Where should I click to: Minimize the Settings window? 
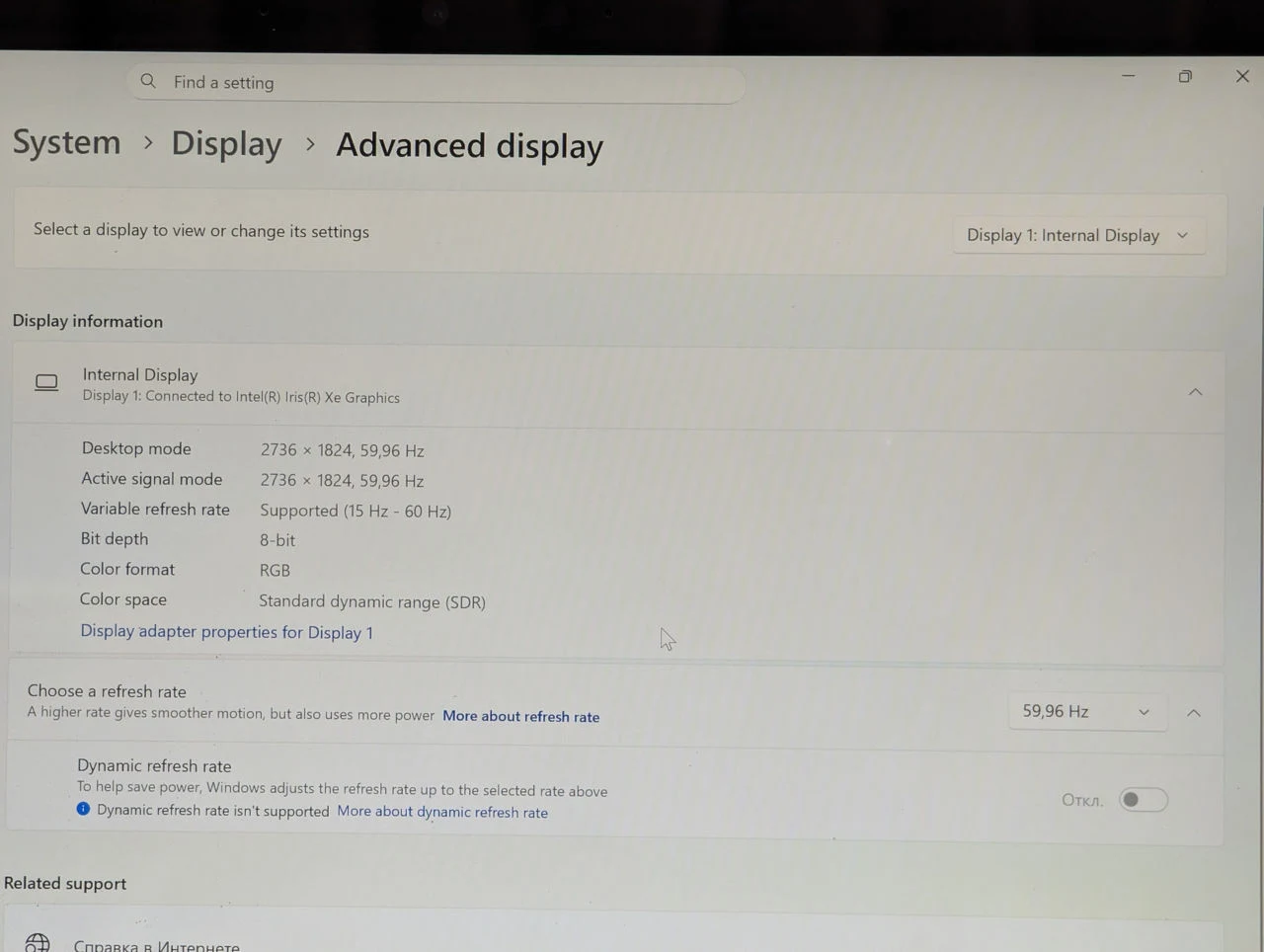[x=1129, y=75]
